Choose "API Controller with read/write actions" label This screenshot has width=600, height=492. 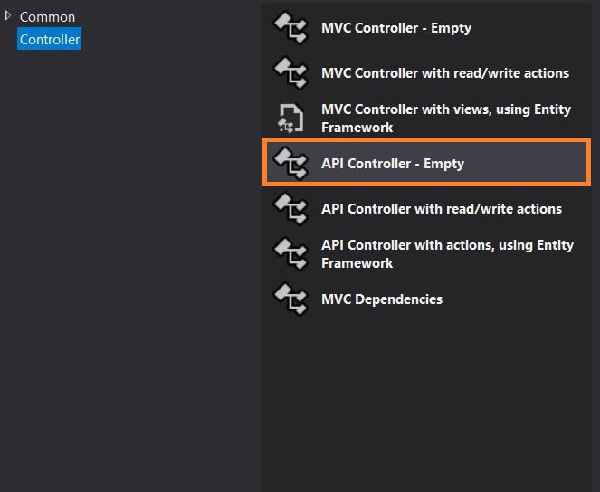(x=441, y=209)
